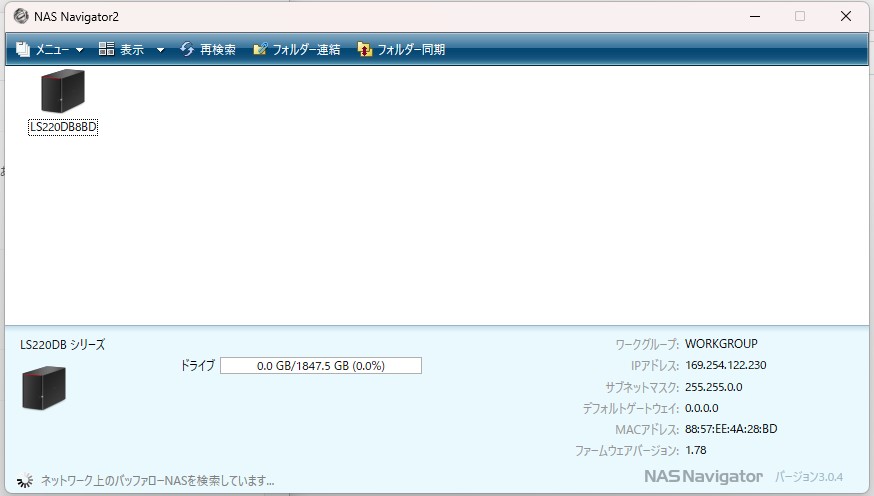Click the 表示 view icon

click(106, 48)
